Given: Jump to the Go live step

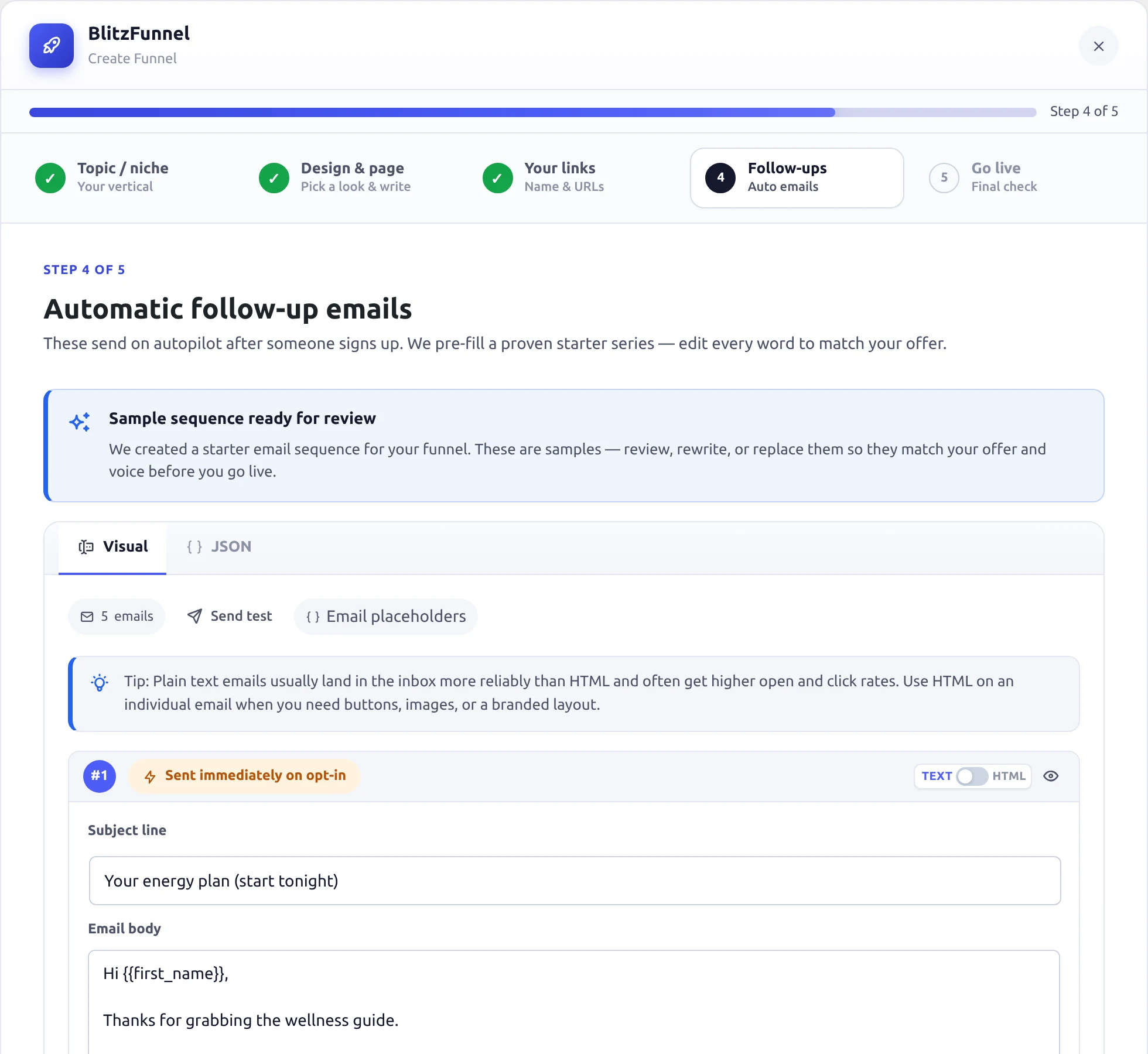Looking at the screenshot, I should 983,177.
